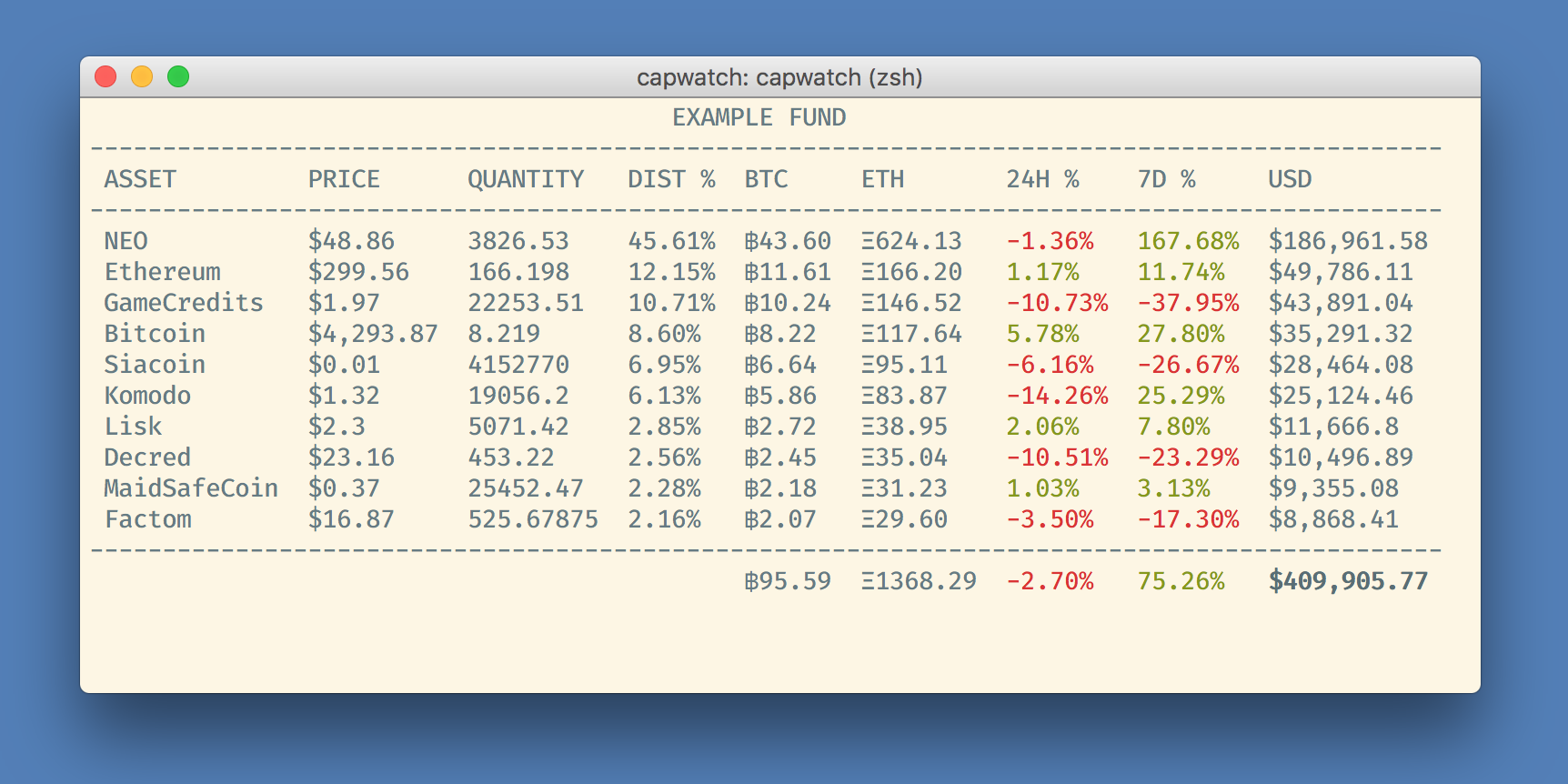Click the ETH column header

point(883,179)
